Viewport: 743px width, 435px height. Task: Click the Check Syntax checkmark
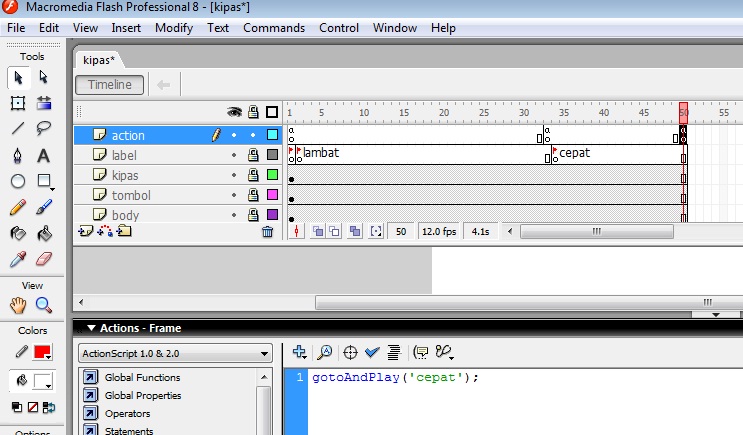(372, 352)
